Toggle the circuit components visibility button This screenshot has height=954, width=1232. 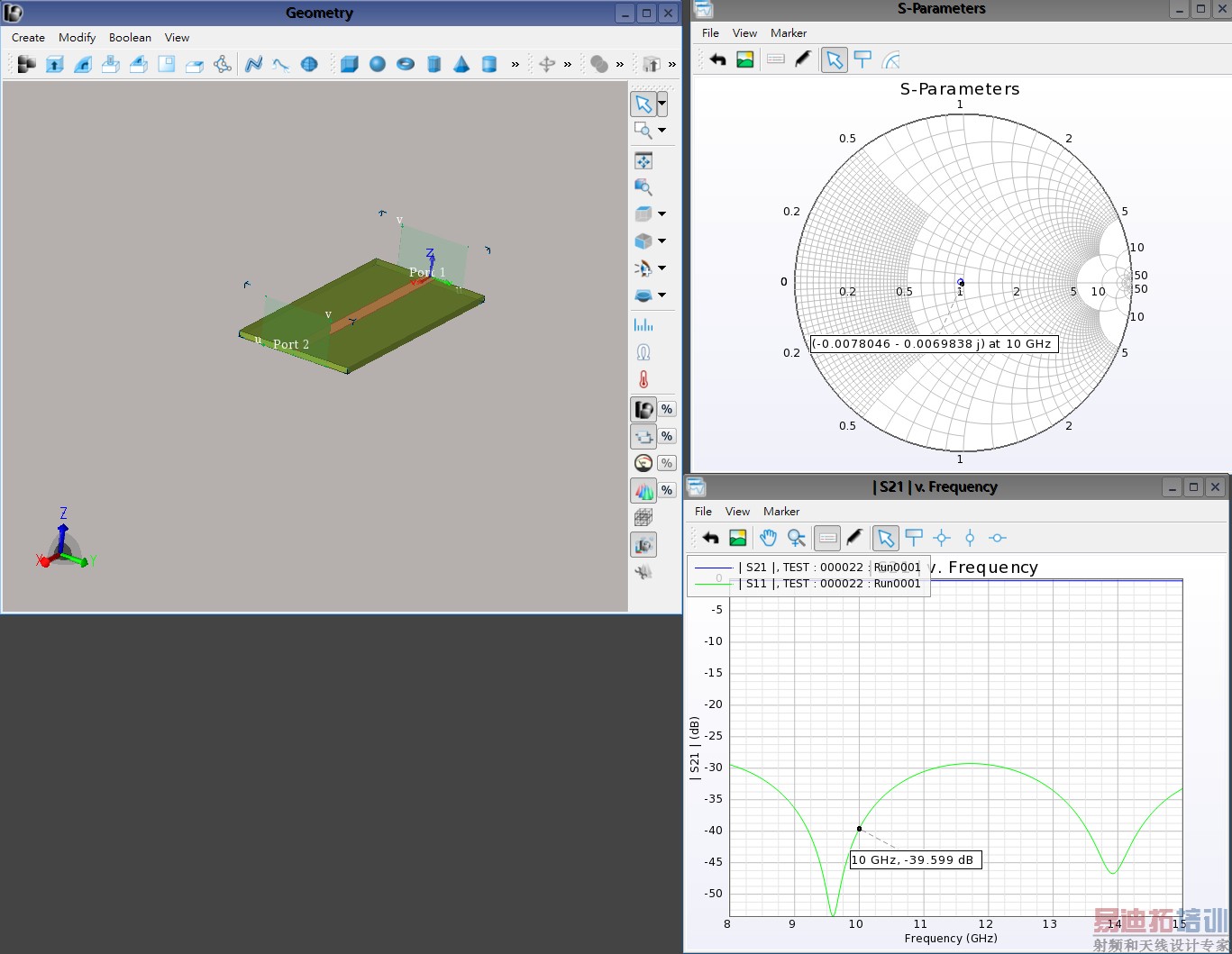coord(643,436)
